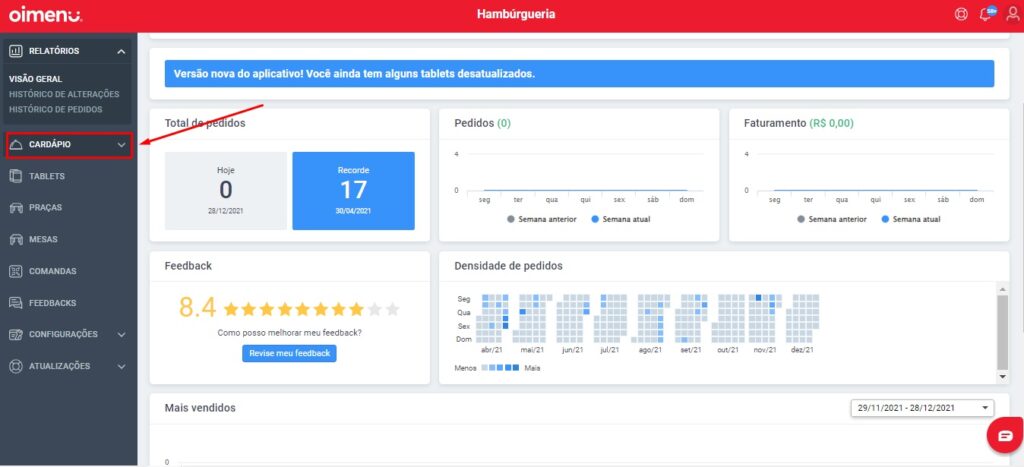Click the Revise meu feedback button

[289, 353]
